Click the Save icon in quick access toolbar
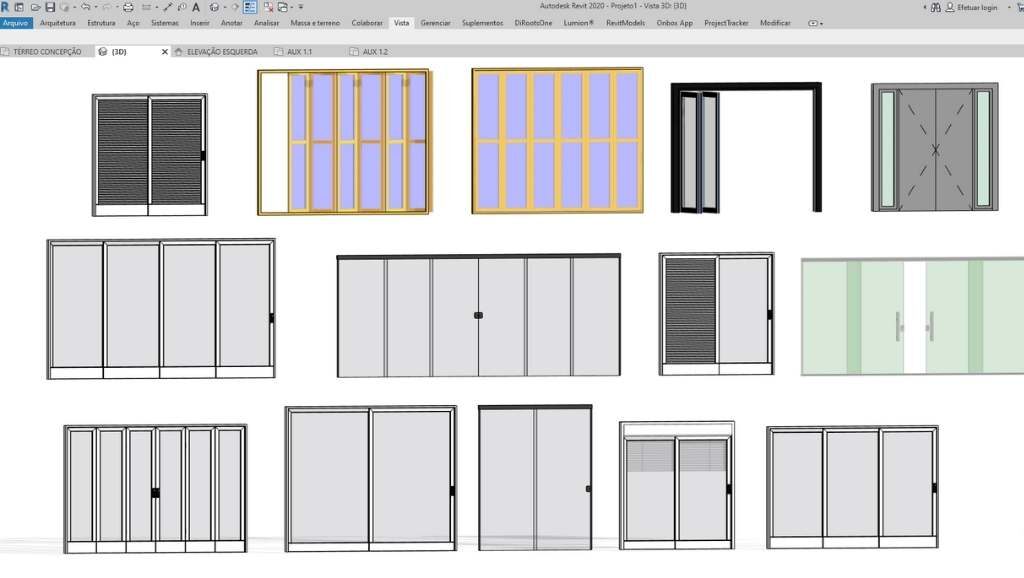This screenshot has width=1024, height=578. click(49, 7)
